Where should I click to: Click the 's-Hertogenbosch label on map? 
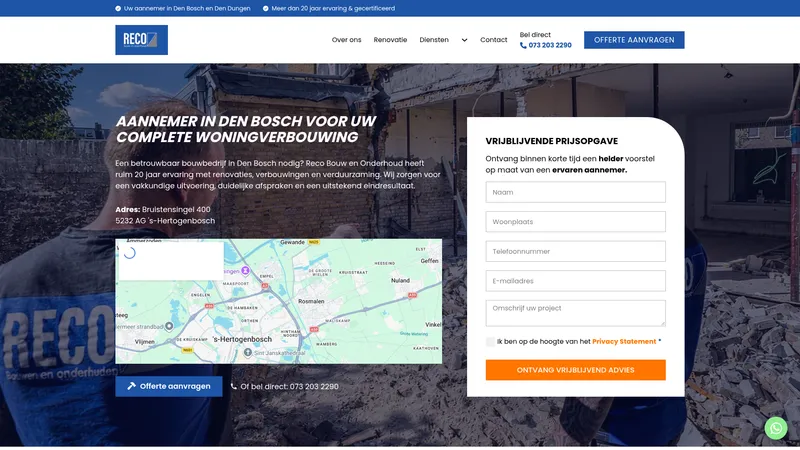242,339
